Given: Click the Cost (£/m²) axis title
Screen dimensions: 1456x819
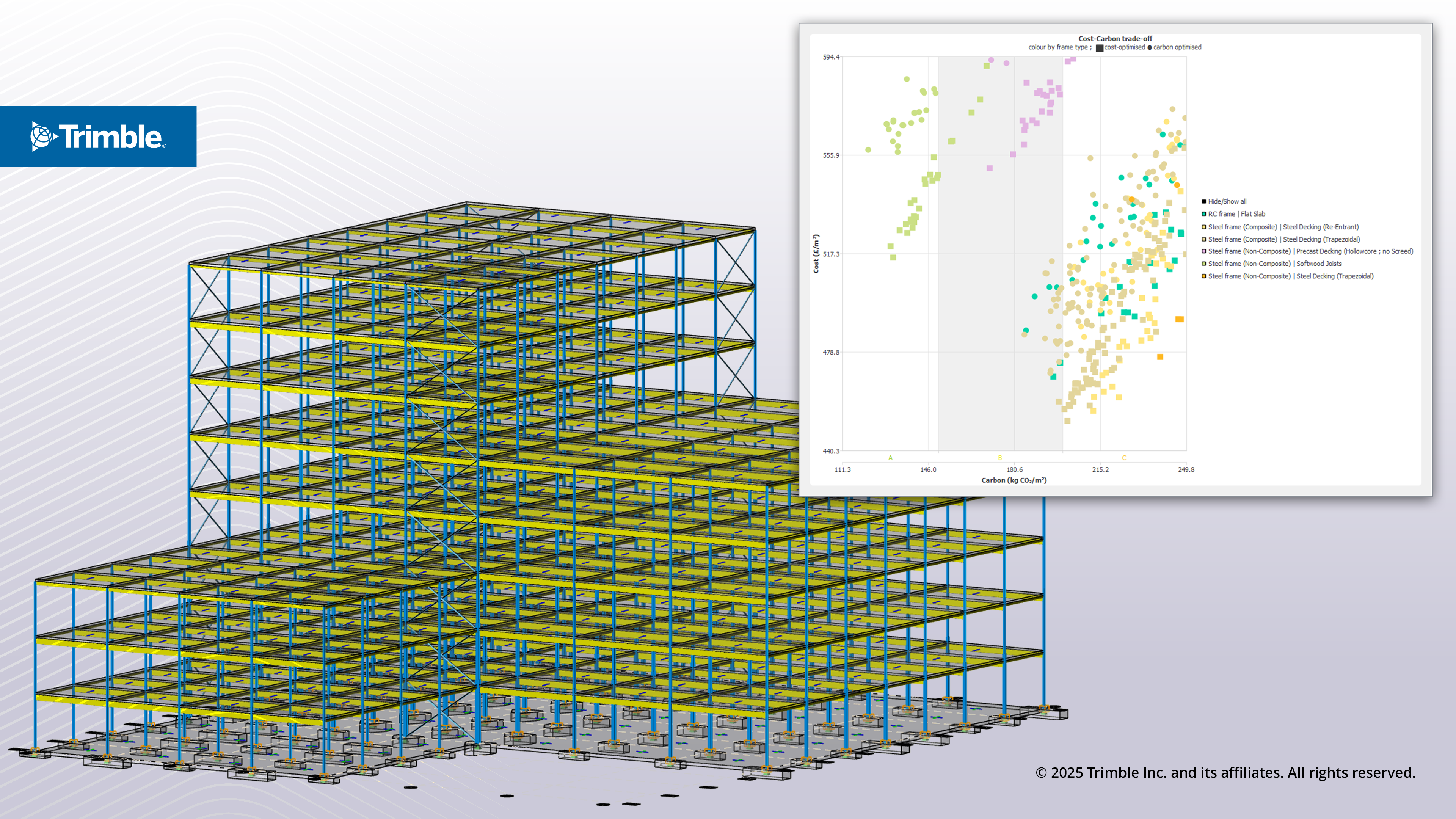Looking at the screenshot, I should [x=816, y=254].
